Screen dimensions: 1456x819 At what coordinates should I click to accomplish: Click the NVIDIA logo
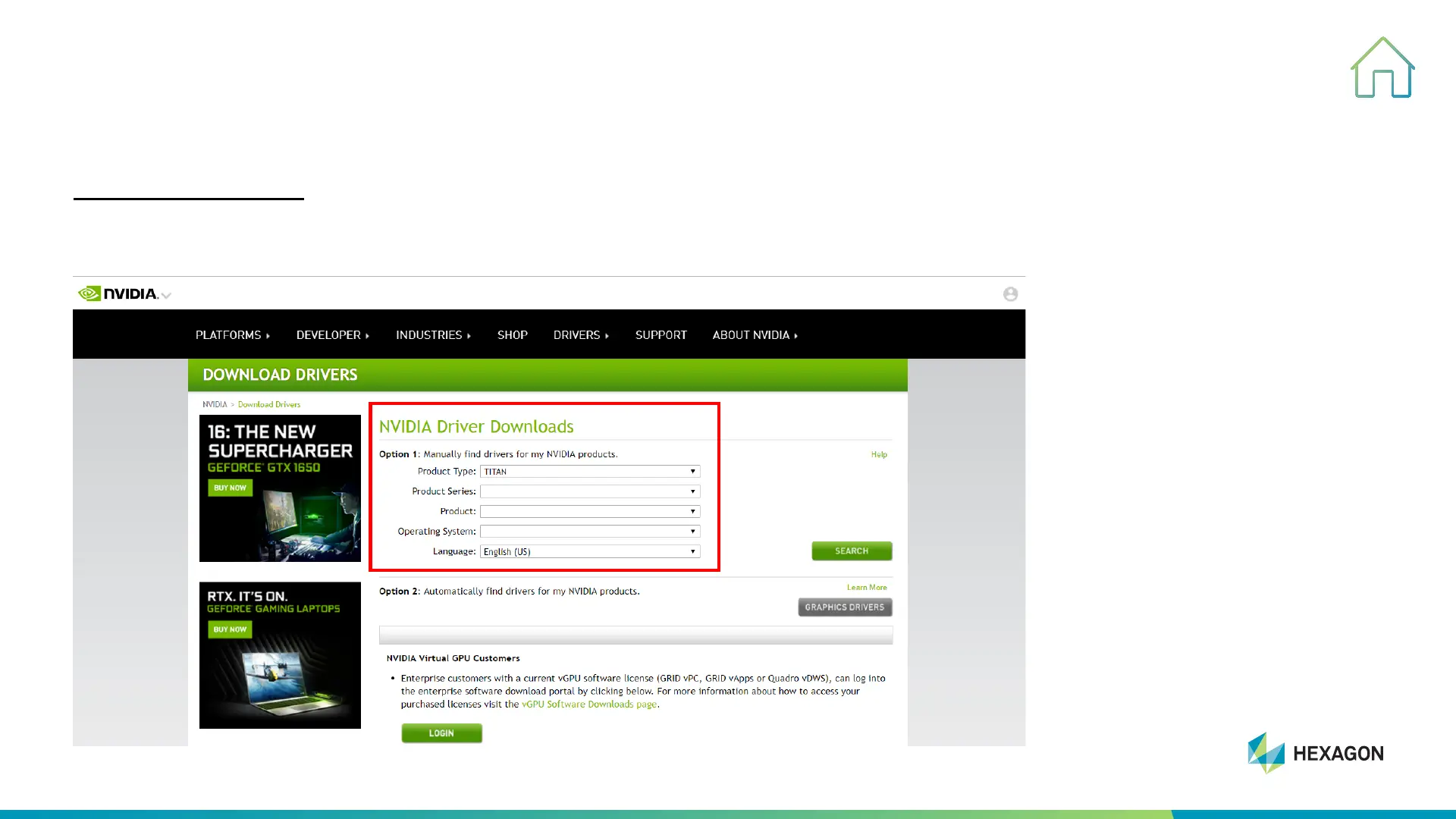118,293
